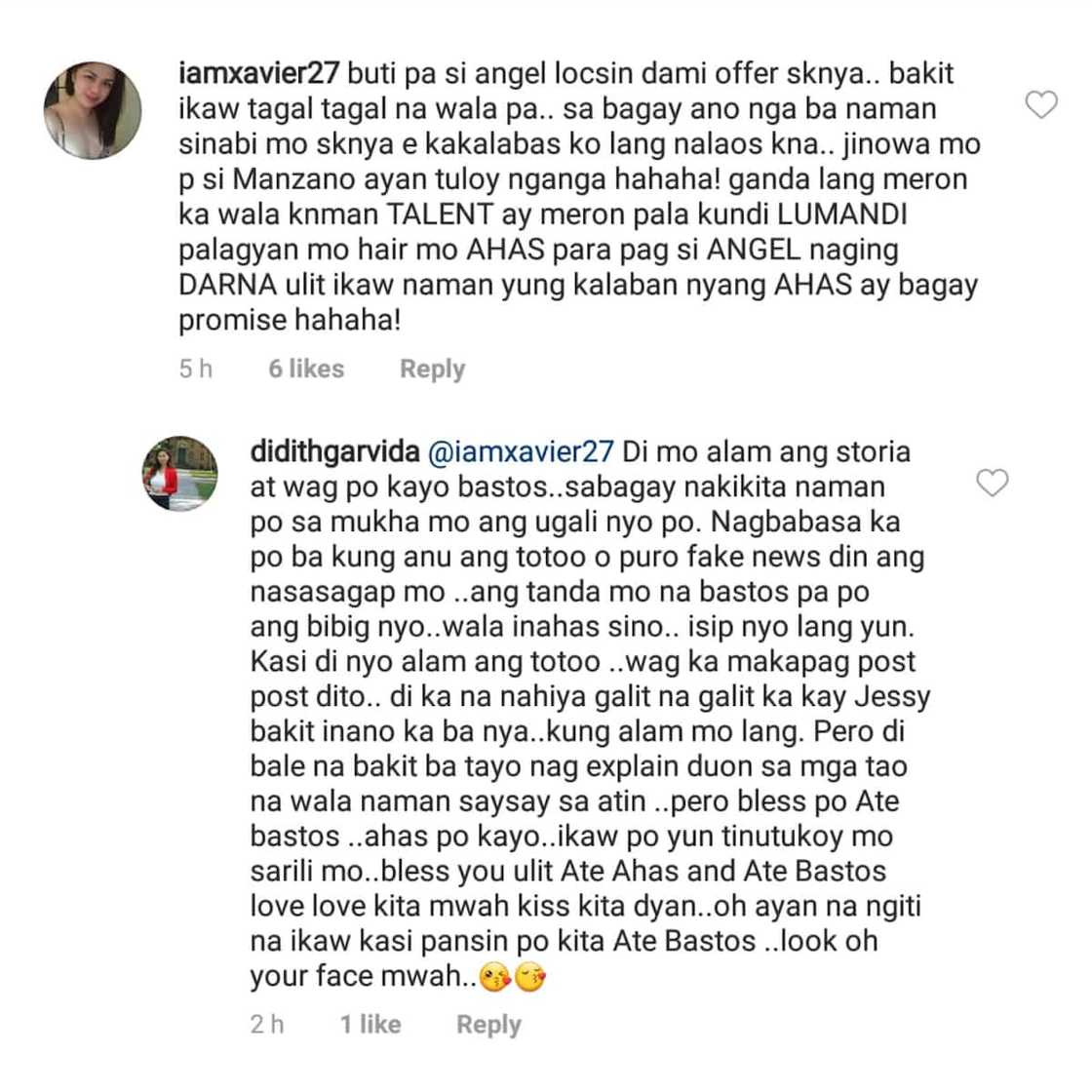Screen dimensions: 1092x1092
Task: Reply to iamxavier27's comment
Action: click(x=431, y=369)
